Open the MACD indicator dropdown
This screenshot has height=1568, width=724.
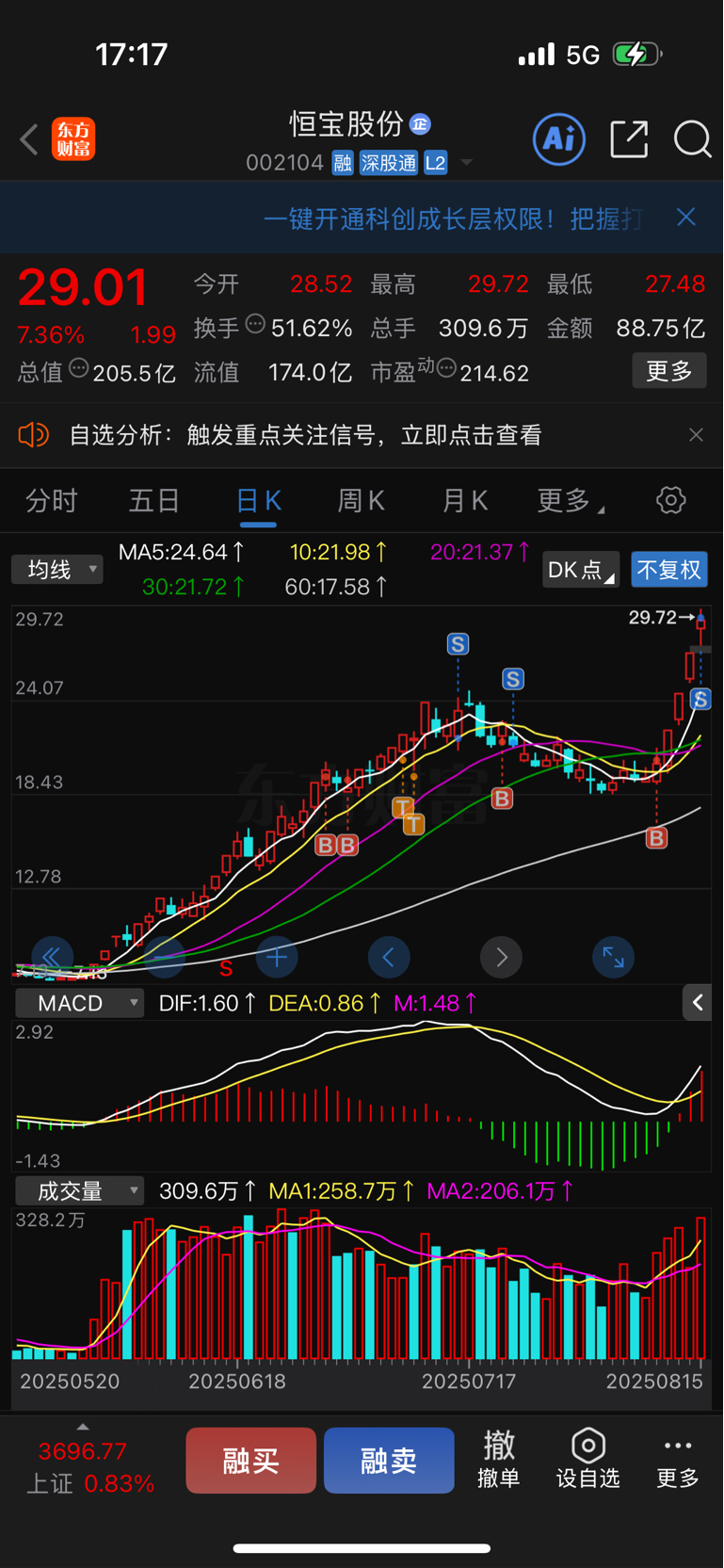79,1003
